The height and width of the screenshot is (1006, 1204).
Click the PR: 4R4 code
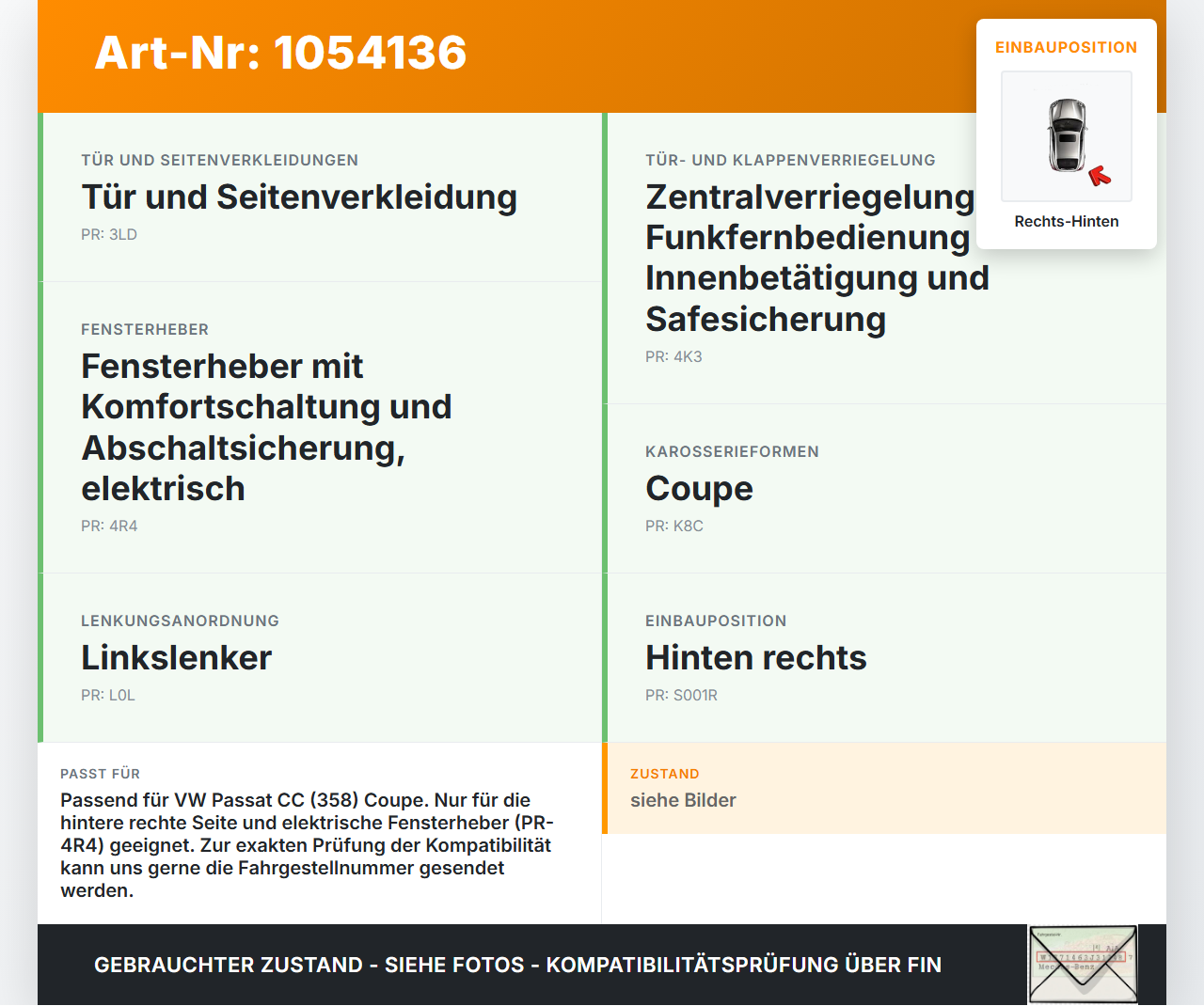pyautogui.click(x=109, y=527)
